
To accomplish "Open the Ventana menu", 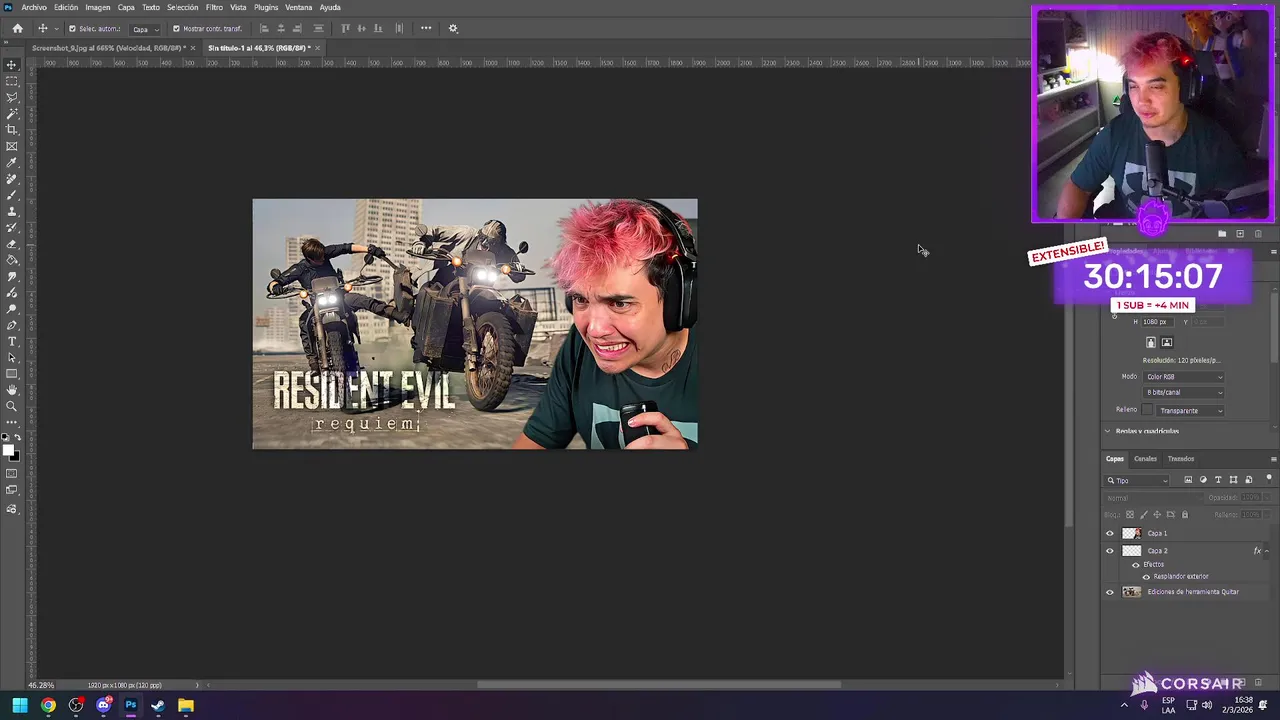I will click(299, 7).
